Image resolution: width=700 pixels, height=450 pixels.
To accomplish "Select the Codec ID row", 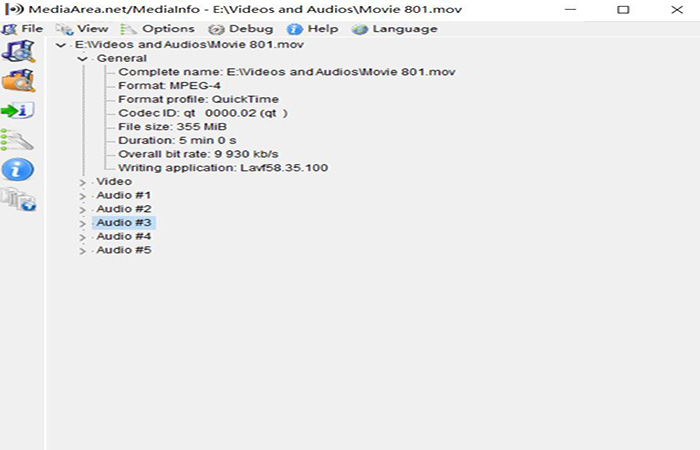I will 203,113.
